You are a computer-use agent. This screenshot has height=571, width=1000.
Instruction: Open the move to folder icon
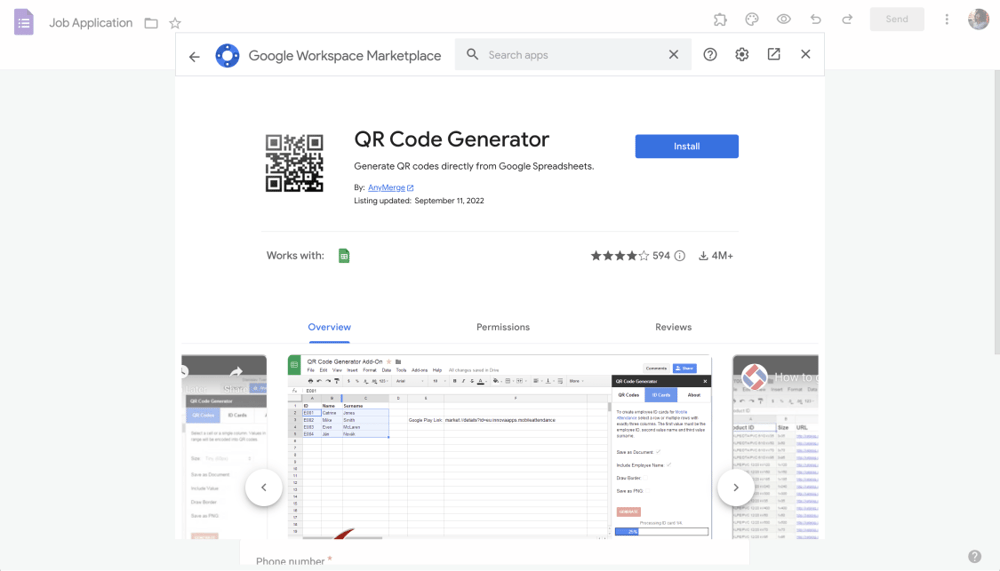tap(151, 24)
